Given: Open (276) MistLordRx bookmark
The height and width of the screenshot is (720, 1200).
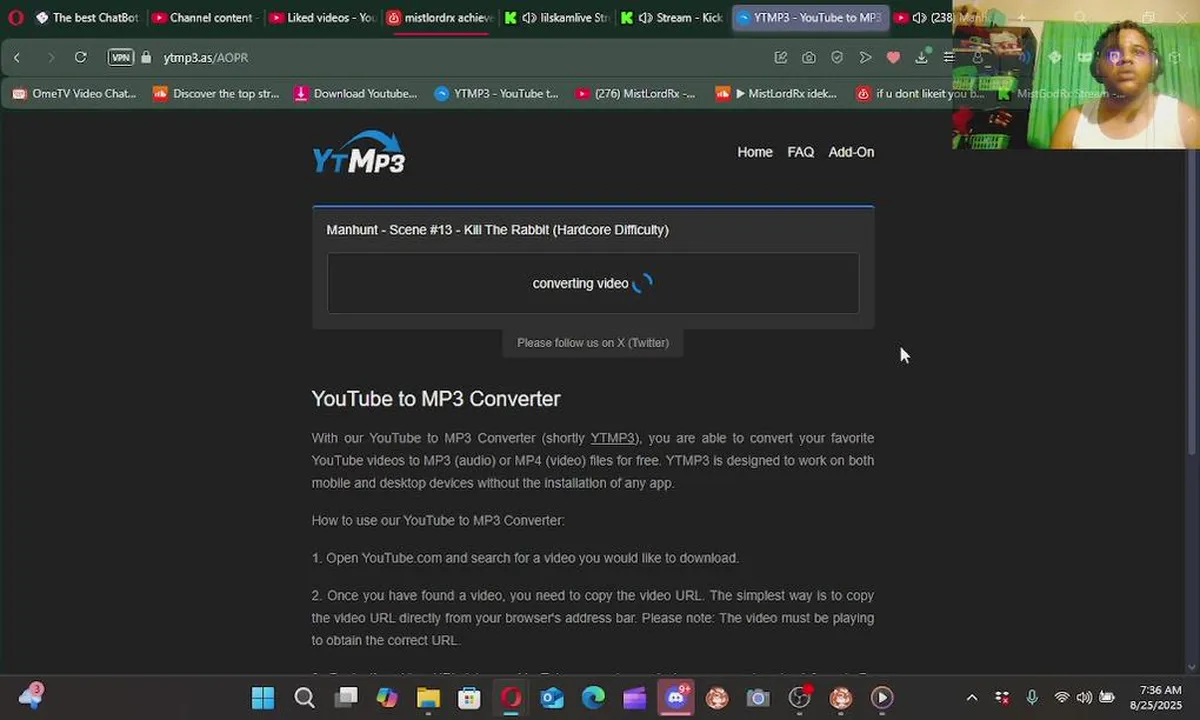Looking at the screenshot, I should point(636,94).
